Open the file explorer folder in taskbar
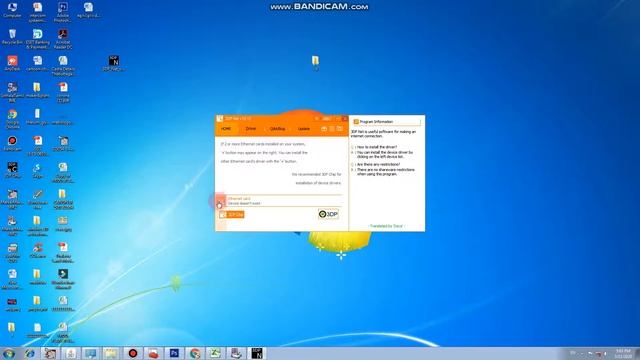 111,353
